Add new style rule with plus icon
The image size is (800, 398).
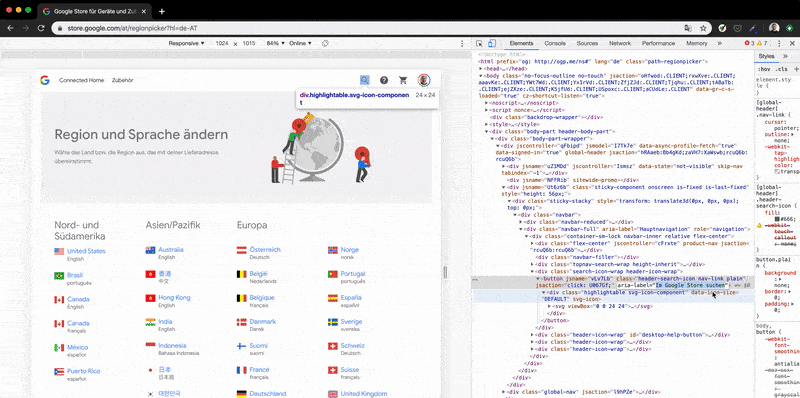[796, 69]
